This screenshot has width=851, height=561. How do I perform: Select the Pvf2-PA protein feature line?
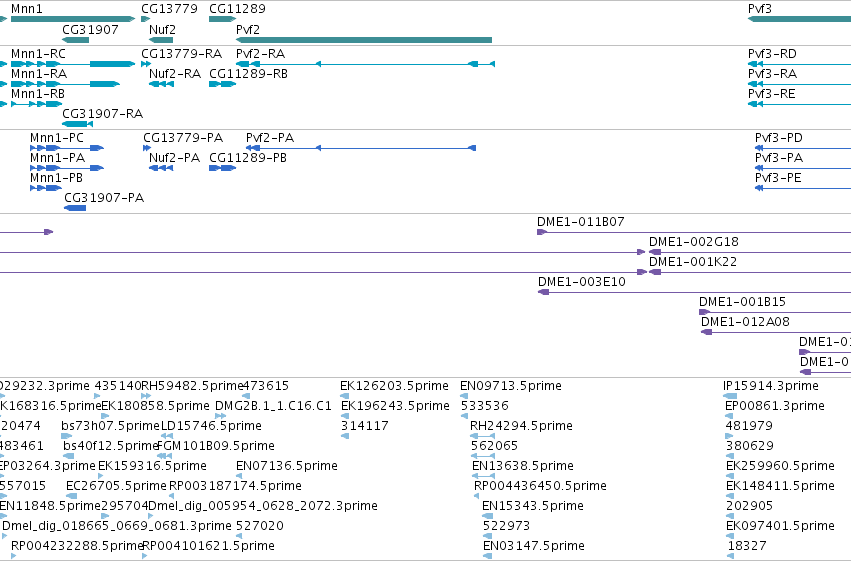[361, 148]
